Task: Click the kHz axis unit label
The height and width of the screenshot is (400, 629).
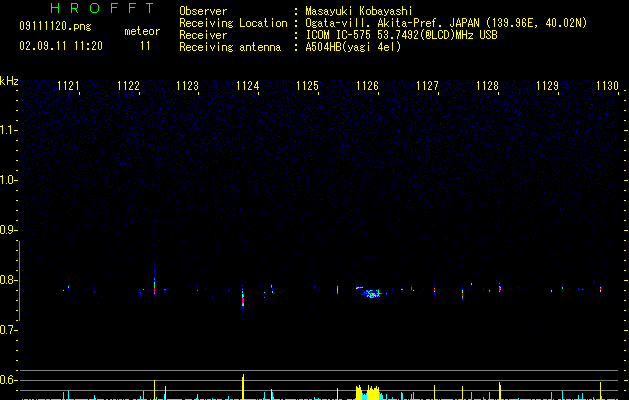Action: tap(9, 81)
